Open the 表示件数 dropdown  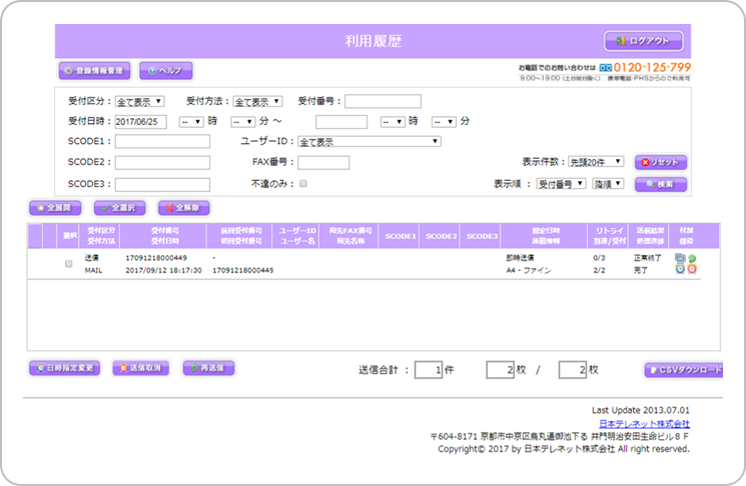click(596, 161)
